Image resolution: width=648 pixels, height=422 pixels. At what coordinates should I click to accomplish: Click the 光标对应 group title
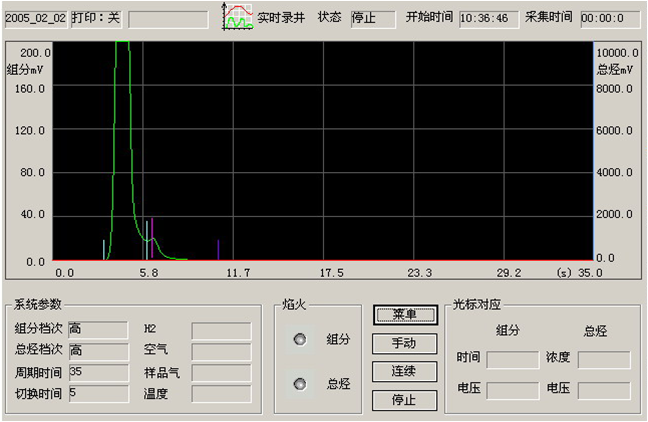(x=476, y=305)
